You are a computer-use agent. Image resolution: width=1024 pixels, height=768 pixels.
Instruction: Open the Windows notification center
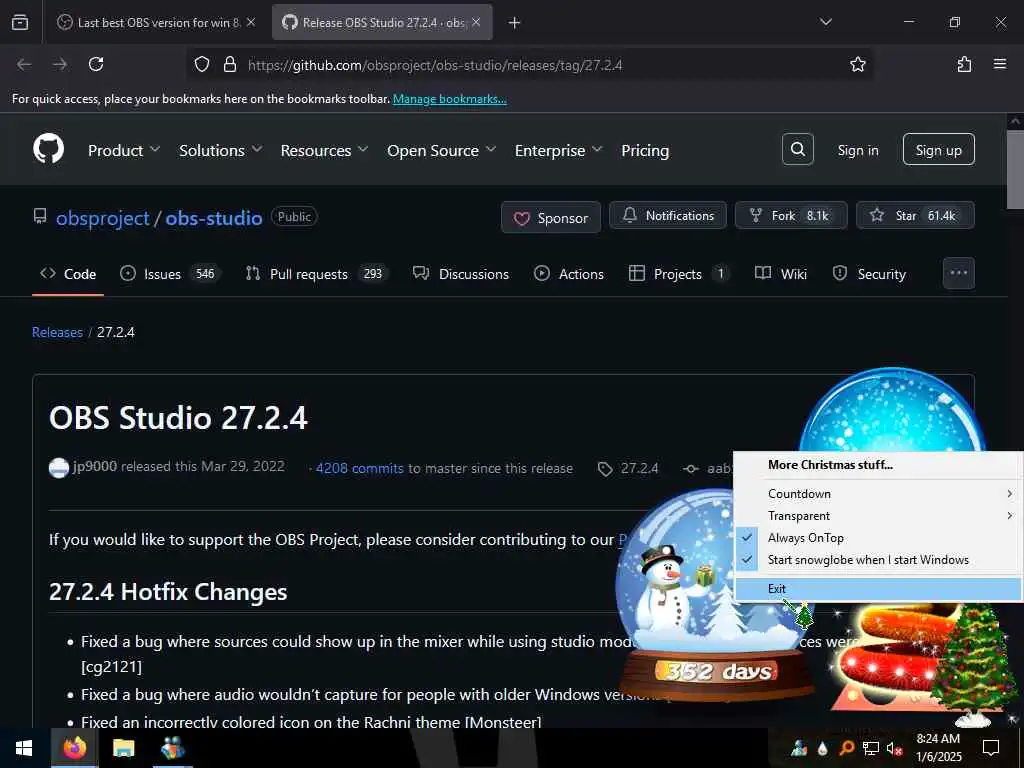point(991,748)
